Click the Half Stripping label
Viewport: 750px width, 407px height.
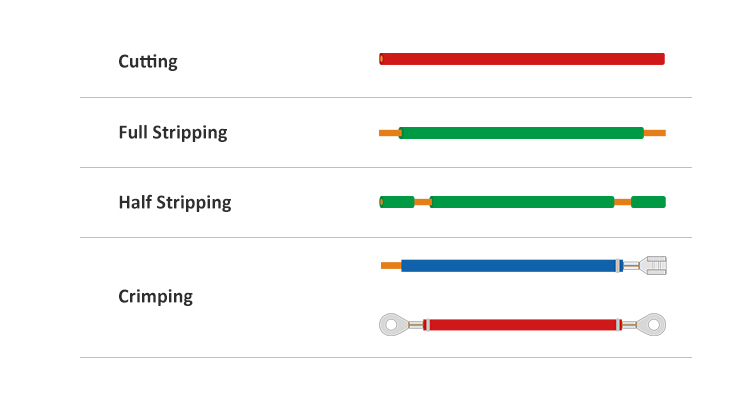[x=175, y=202]
